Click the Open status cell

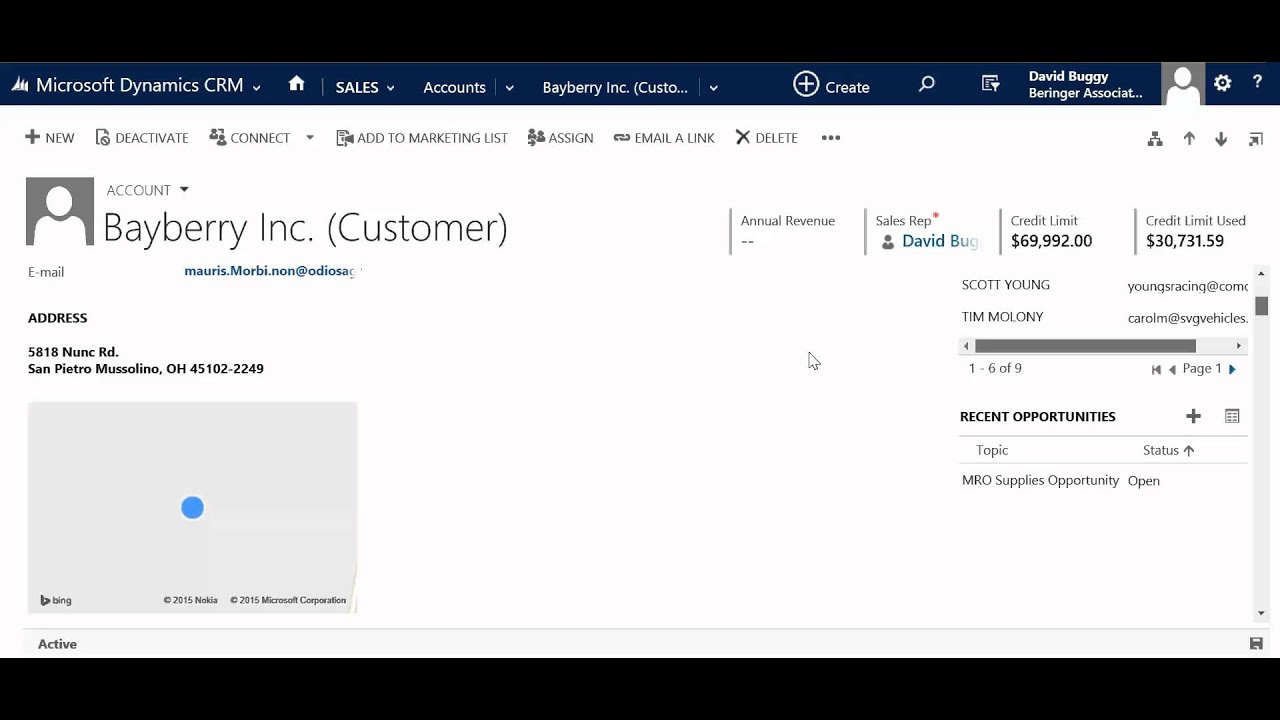click(1144, 481)
